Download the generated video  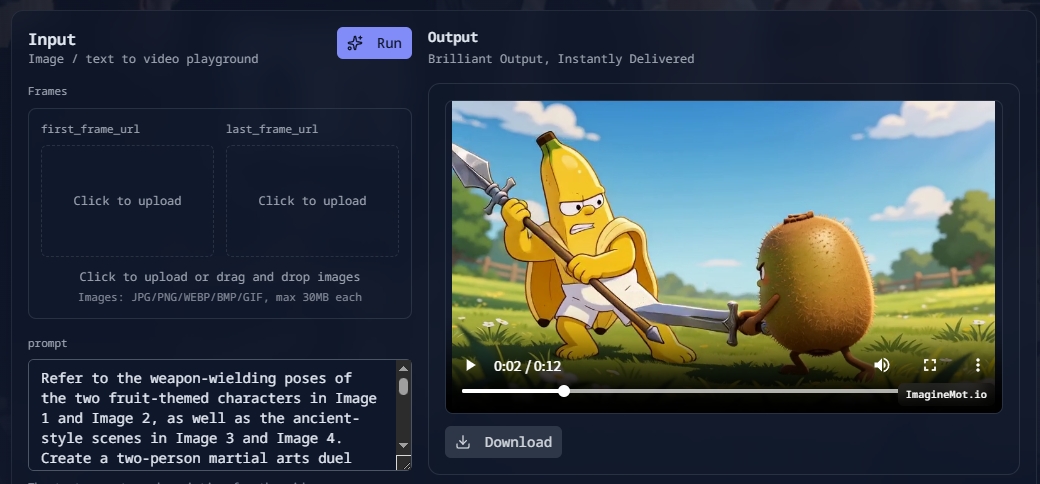503,442
